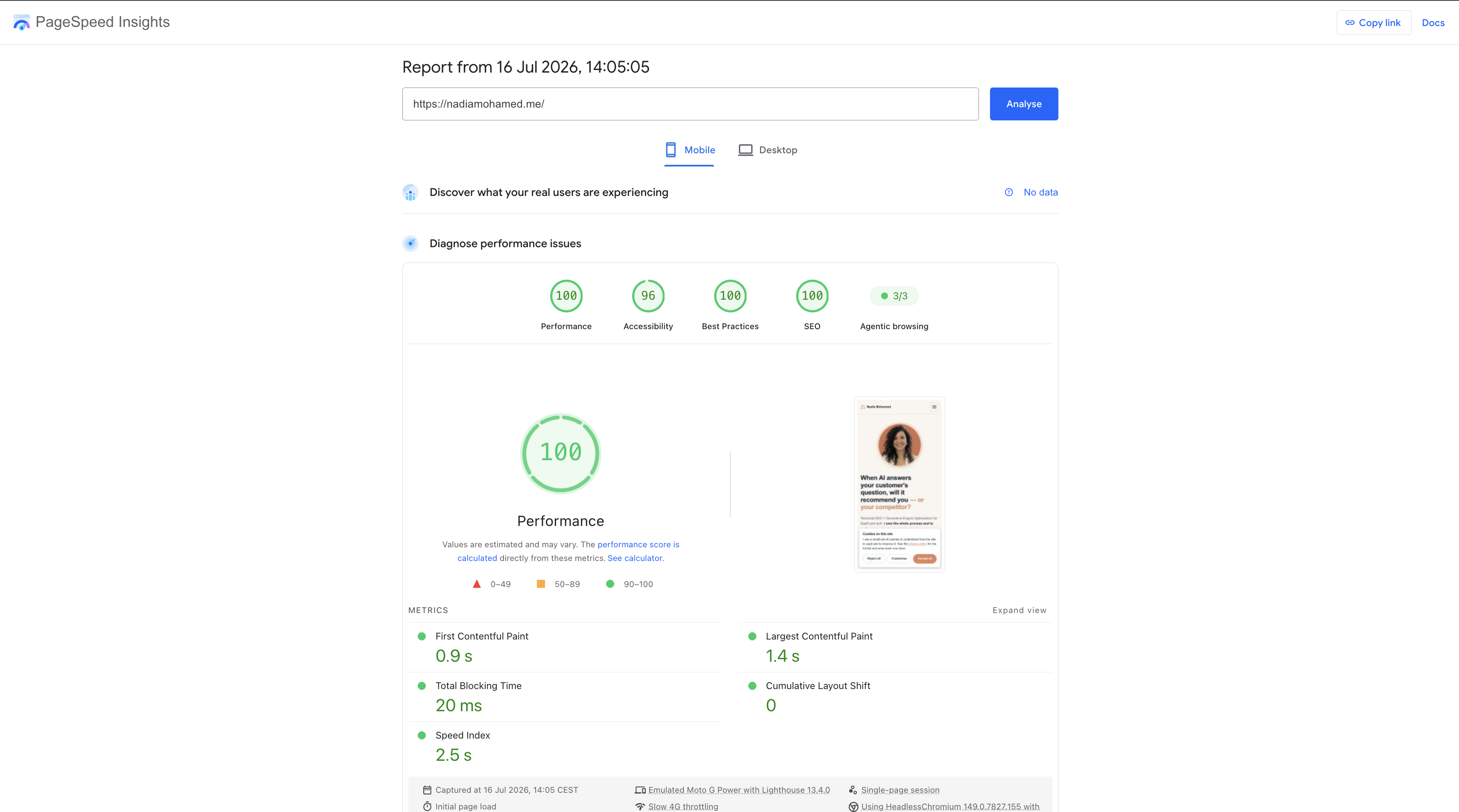The height and width of the screenshot is (812, 1459).
Task: Click the green circle 90–100 legend marker
Action: point(610,584)
